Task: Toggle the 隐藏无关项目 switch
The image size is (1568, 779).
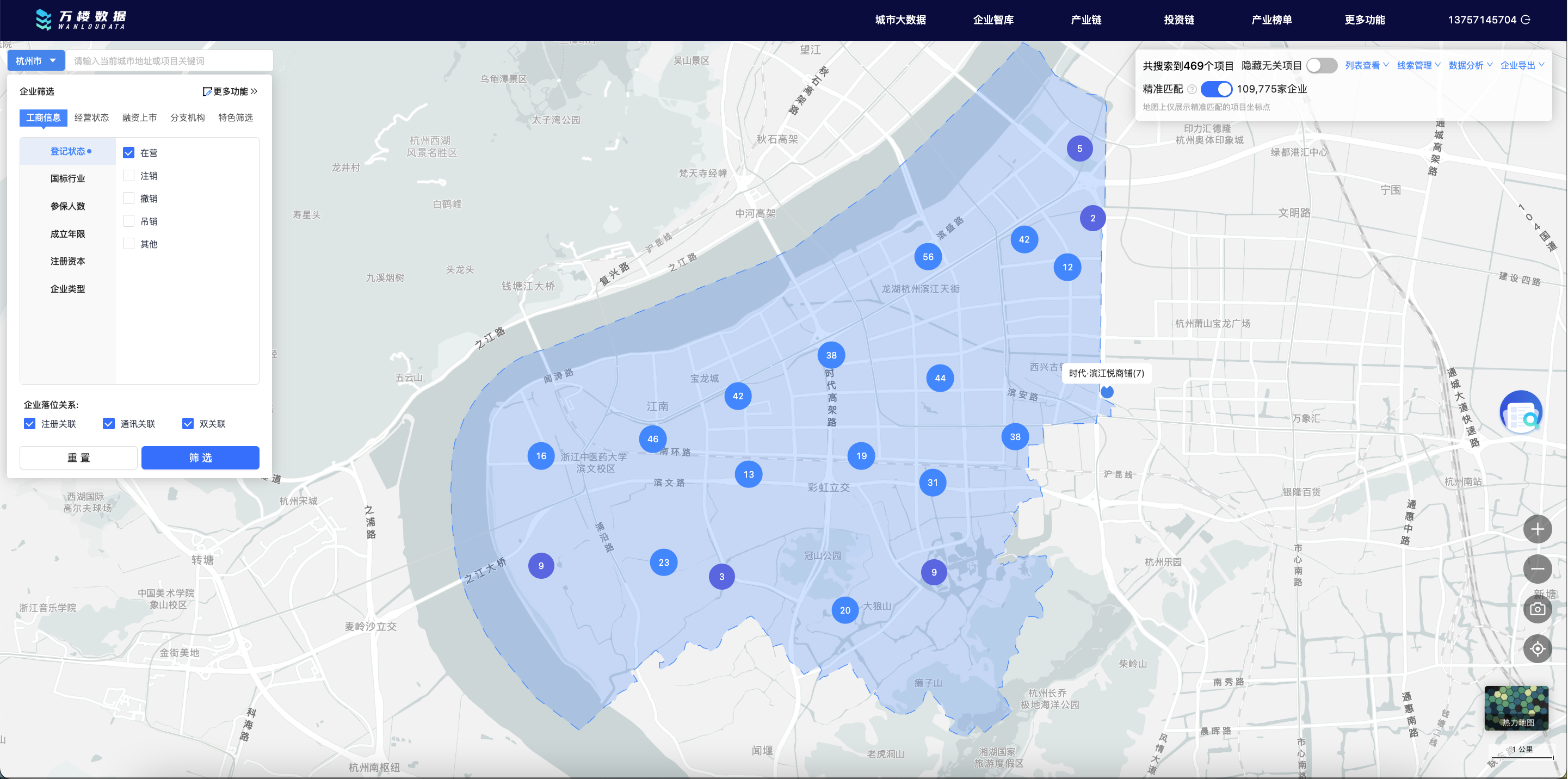Action: click(x=1322, y=66)
